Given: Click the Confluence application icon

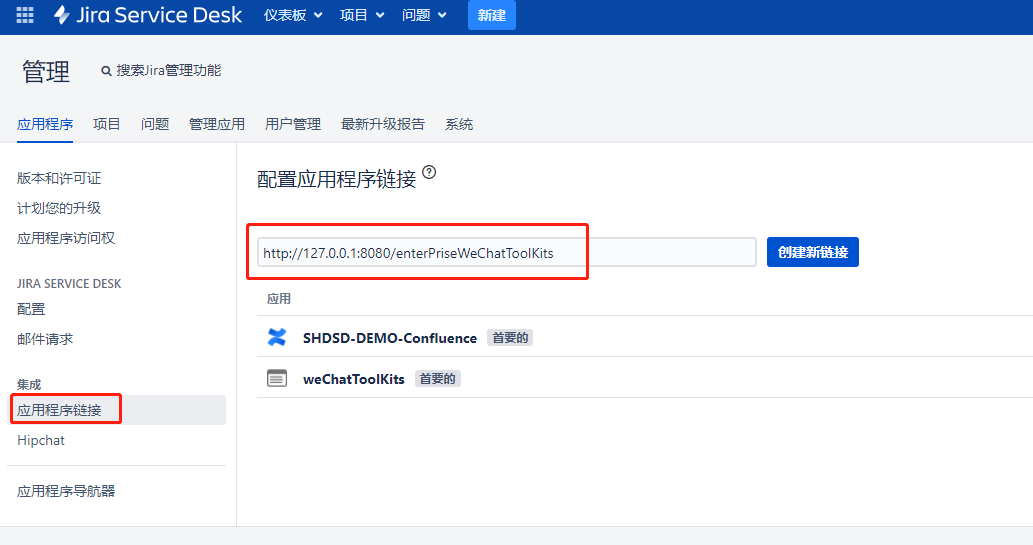Looking at the screenshot, I should (277, 338).
